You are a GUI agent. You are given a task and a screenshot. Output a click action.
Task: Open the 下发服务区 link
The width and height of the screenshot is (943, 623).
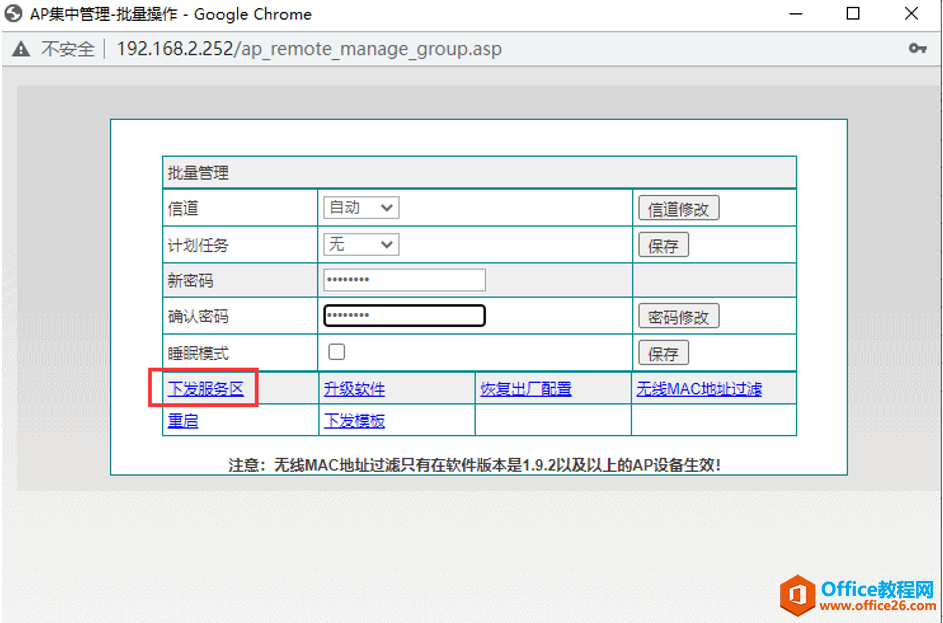tap(206, 389)
